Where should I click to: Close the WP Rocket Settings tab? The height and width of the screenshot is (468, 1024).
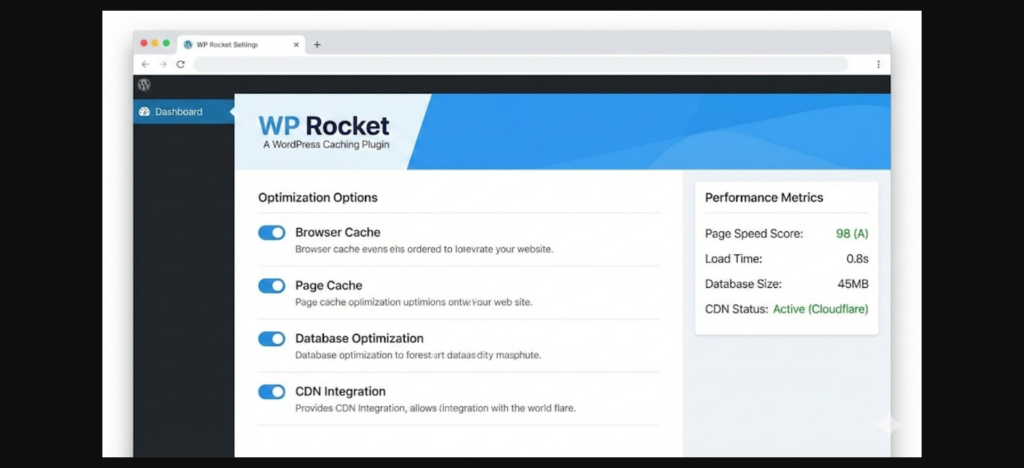coord(296,44)
